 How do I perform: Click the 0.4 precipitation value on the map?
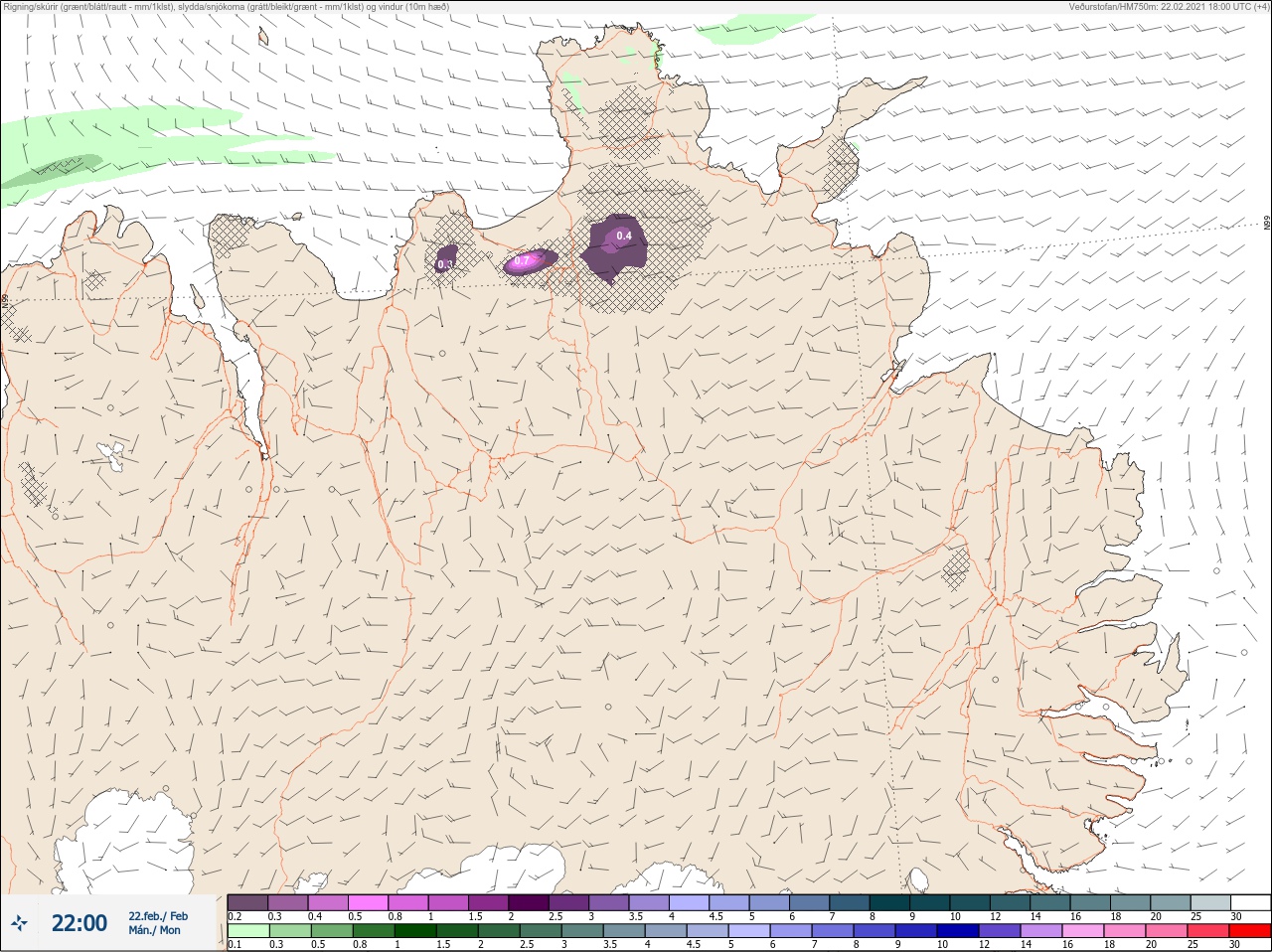click(624, 236)
